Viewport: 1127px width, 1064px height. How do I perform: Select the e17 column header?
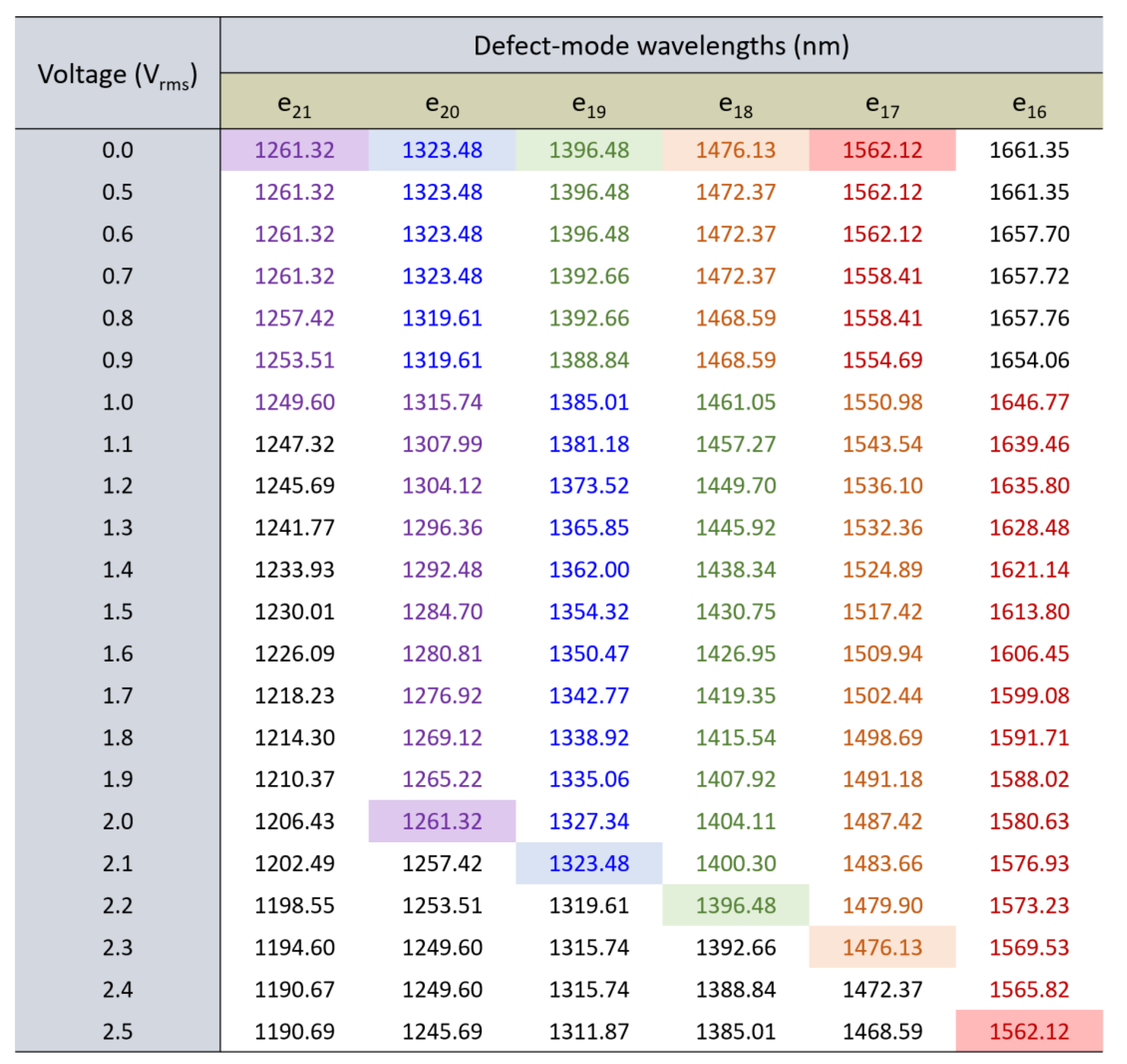pos(882,105)
